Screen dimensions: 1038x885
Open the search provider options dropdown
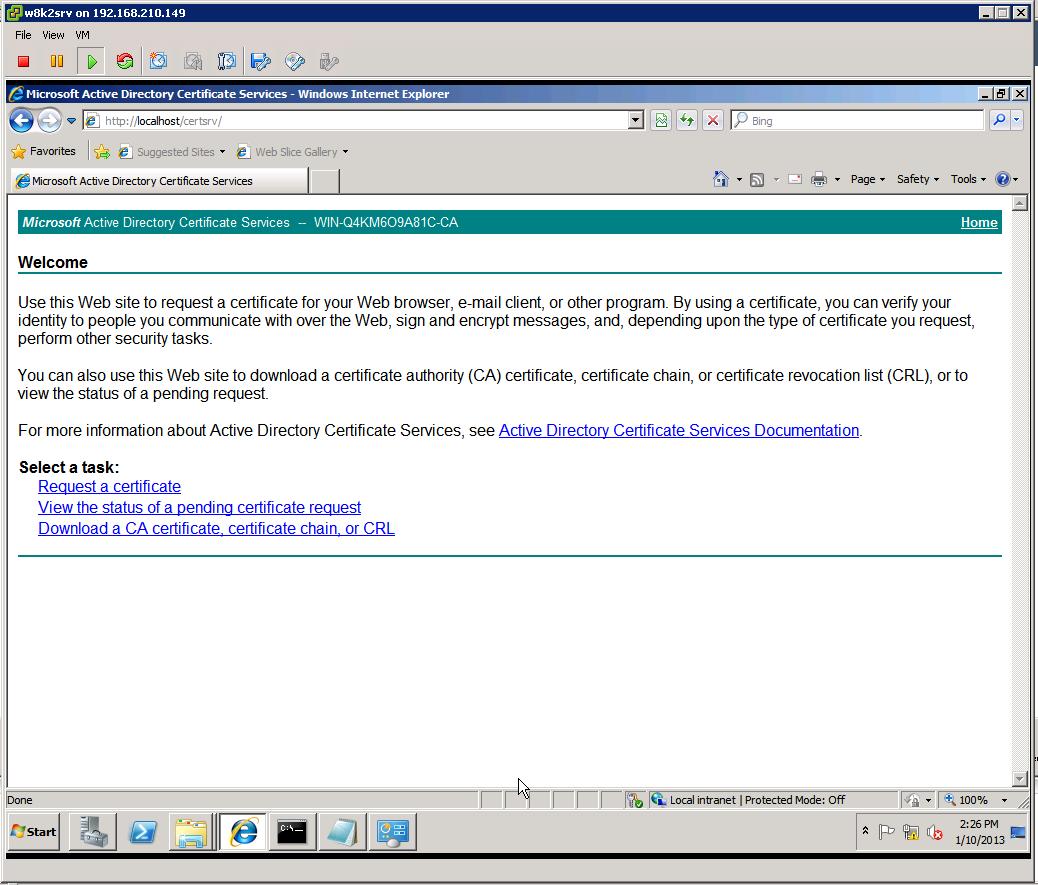[x=1017, y=120]
